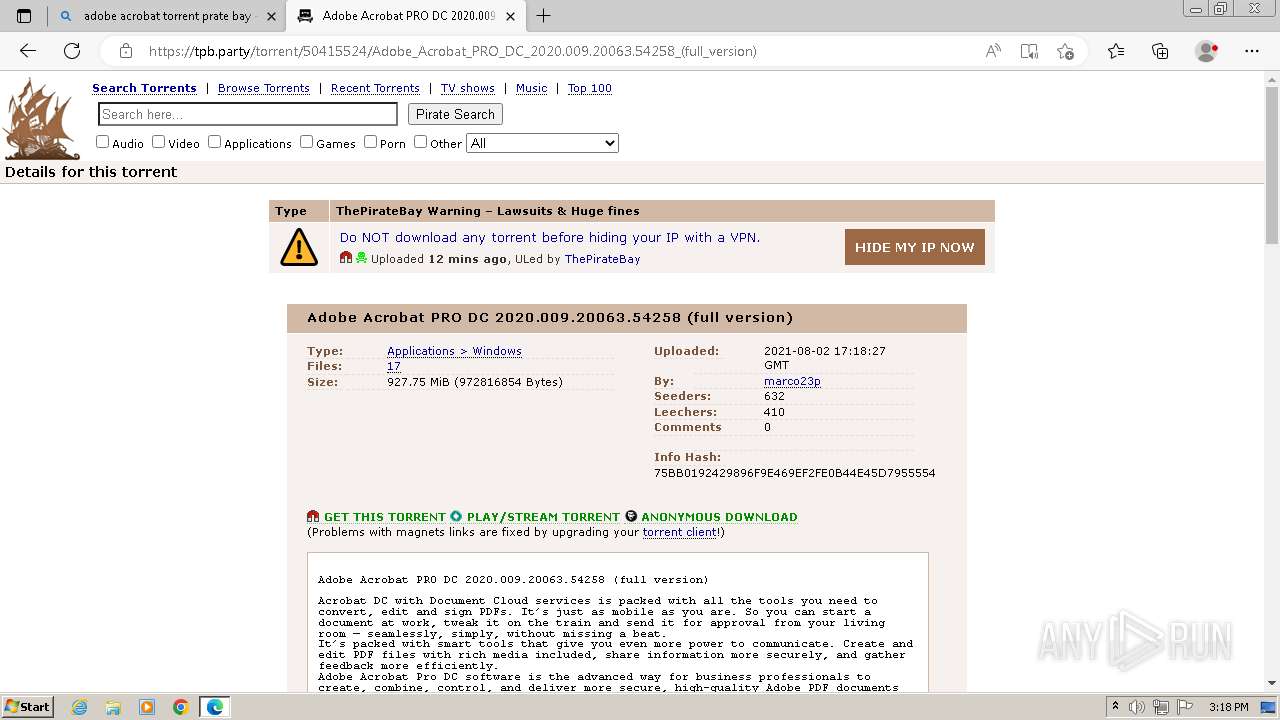Check the Audio category checkbox
Screen dimensions: 1280x720
102,142
